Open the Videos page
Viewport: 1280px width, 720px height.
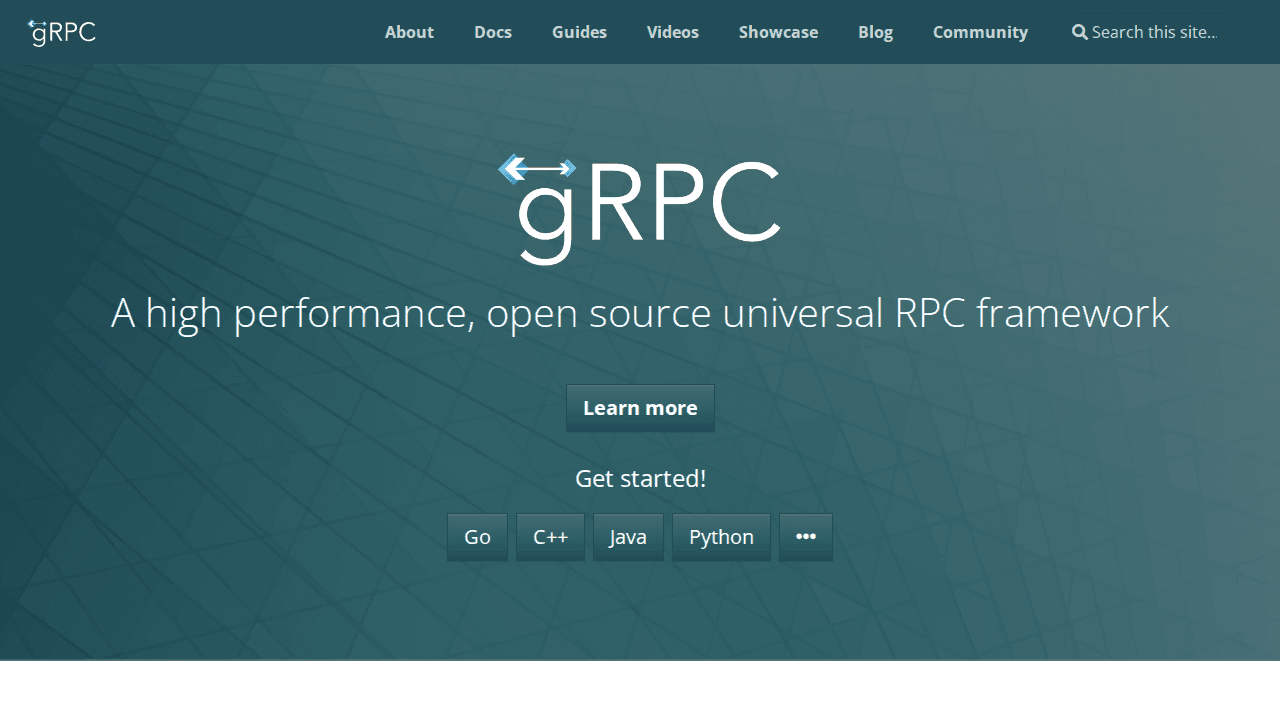pos(672,32)
